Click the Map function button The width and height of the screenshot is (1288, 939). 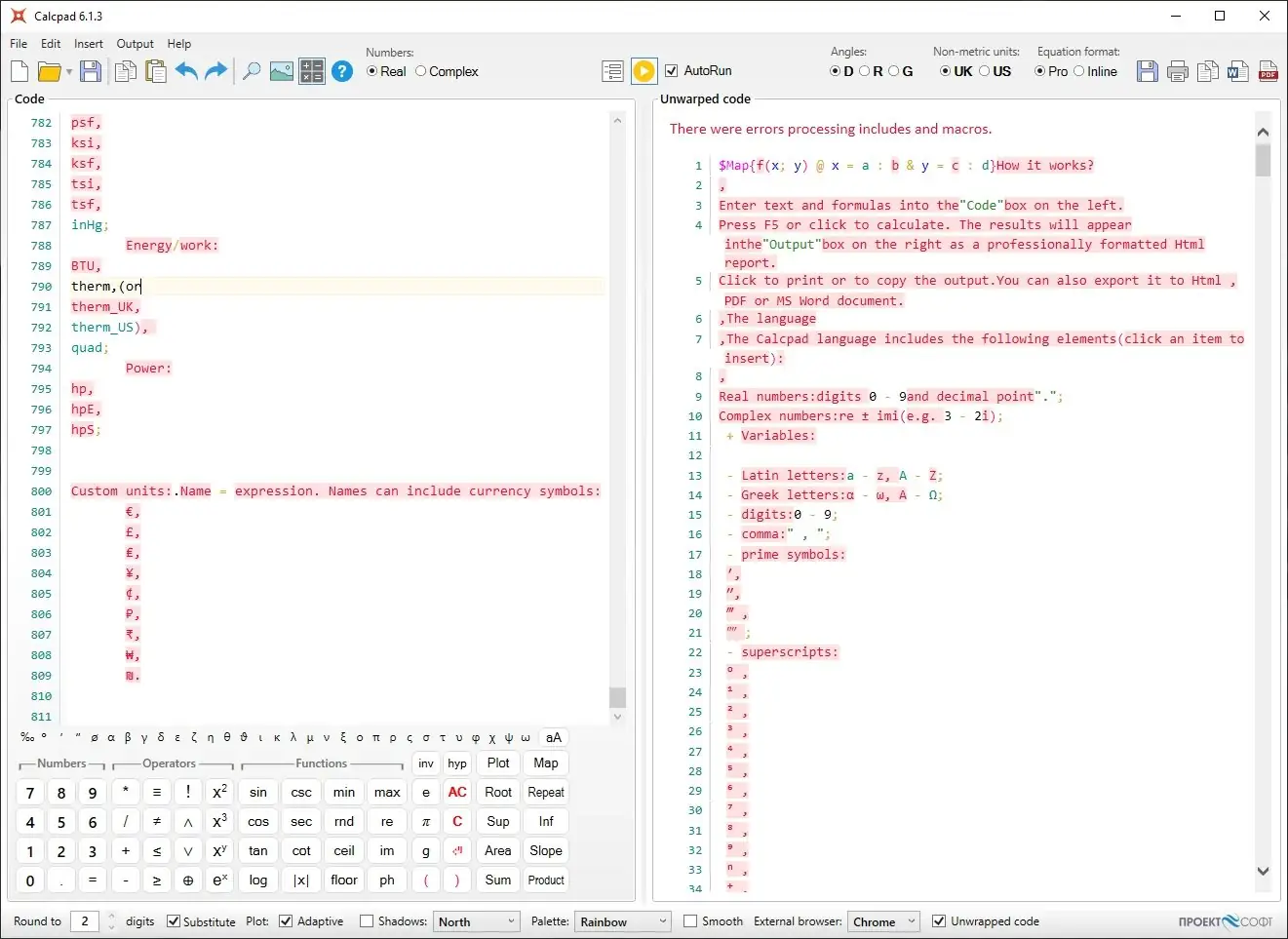tap(546, 763)
